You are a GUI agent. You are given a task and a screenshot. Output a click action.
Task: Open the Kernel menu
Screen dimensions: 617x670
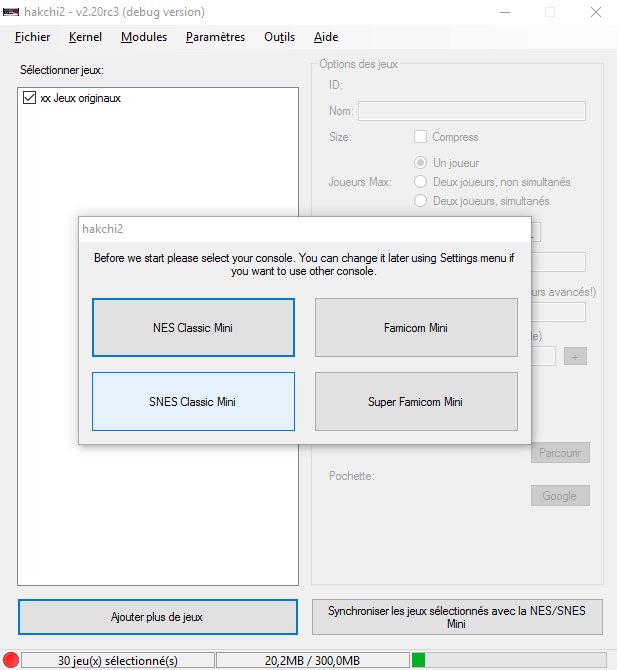(86, 37)
